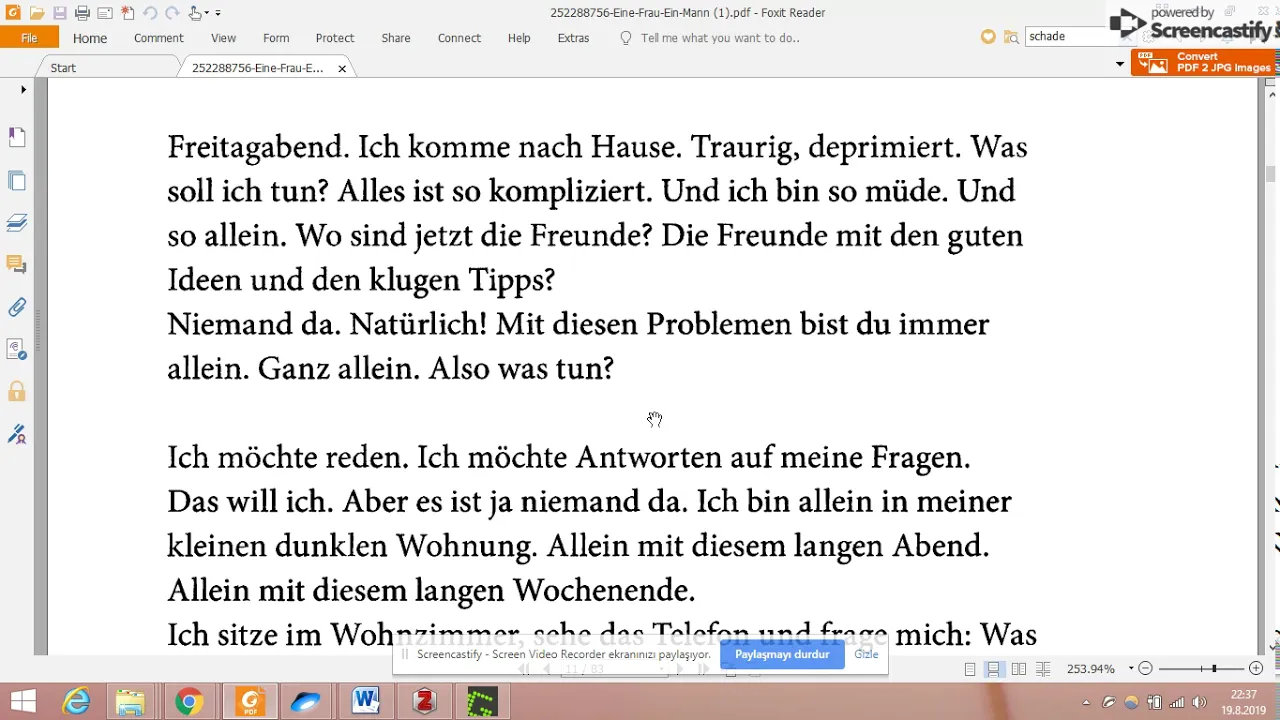
Task: Click the 'Tell me what you want to do' box
Action: (x=710, y=38)
